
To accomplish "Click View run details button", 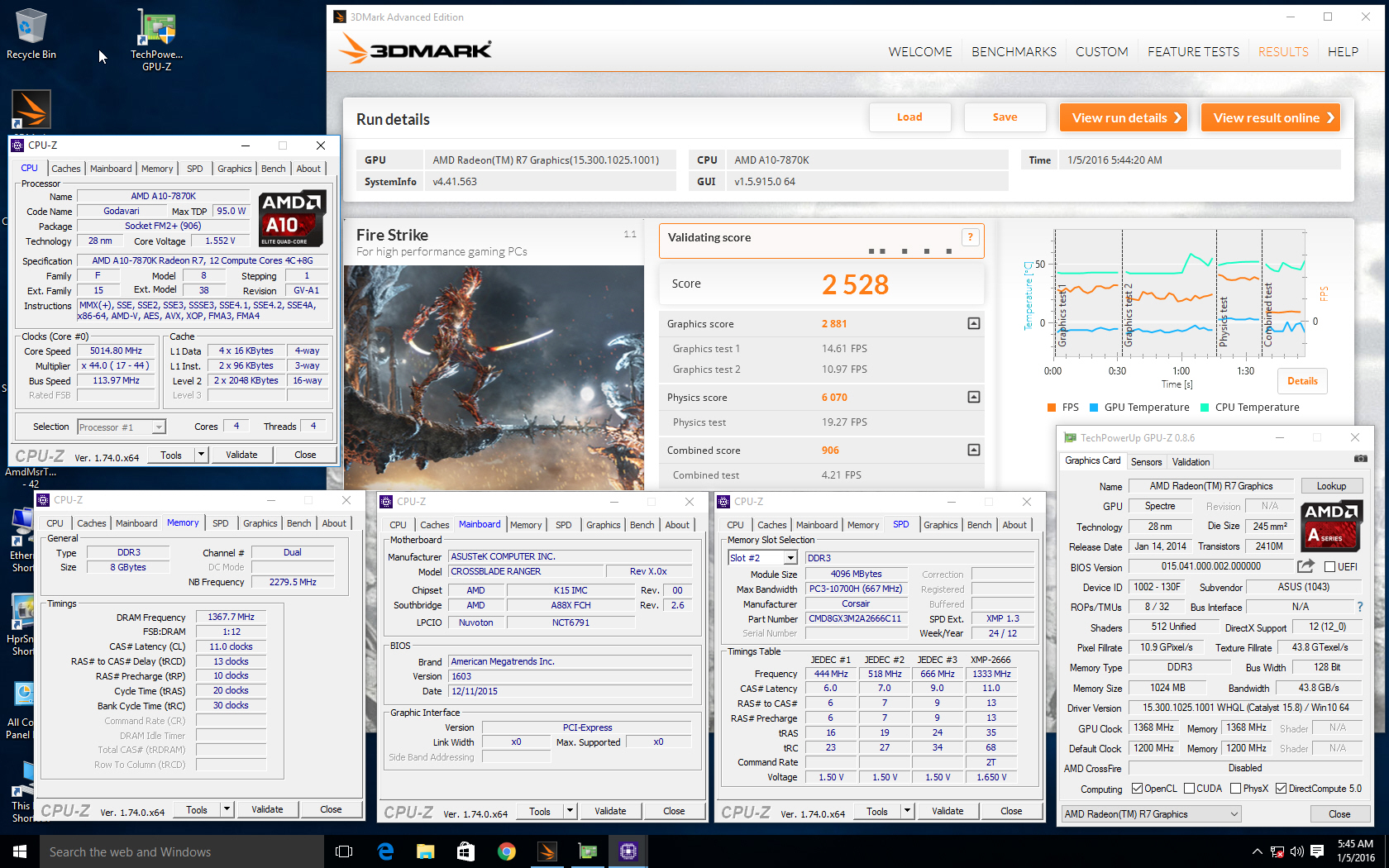I will coord(1124,117).
